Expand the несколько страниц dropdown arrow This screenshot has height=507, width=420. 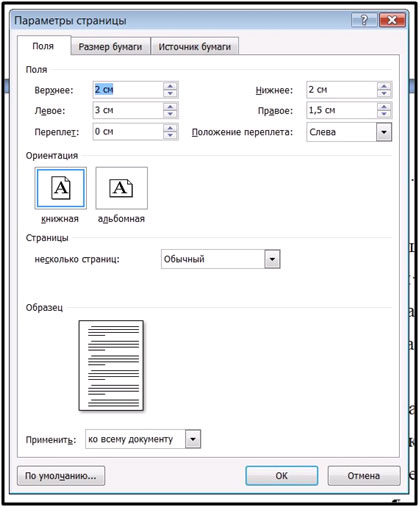[x=272, y=259]
